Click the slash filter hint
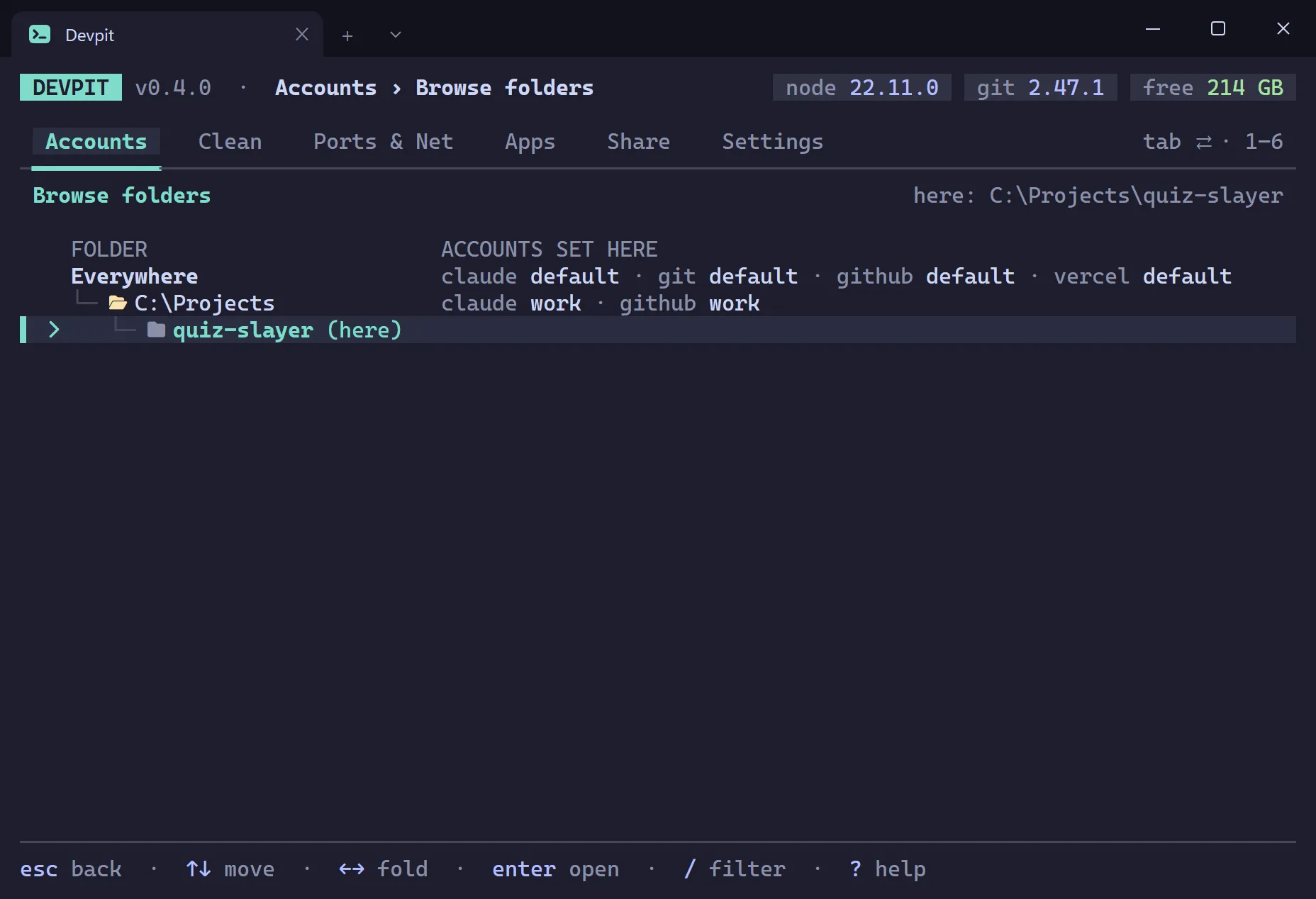The width and height of the screenshot is (1316, 899). coord(735,869)
